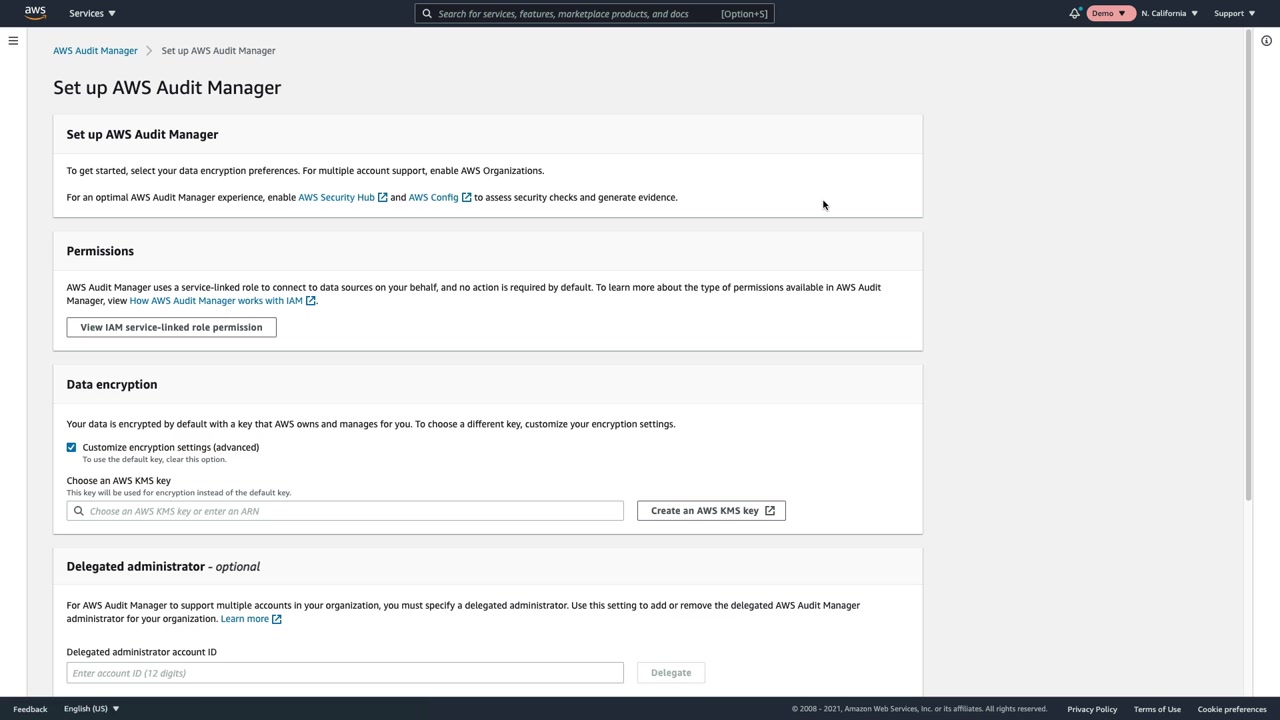Open the info panel icon
The width and height of the screenshot is (1280, 720).
[1266, 41]
